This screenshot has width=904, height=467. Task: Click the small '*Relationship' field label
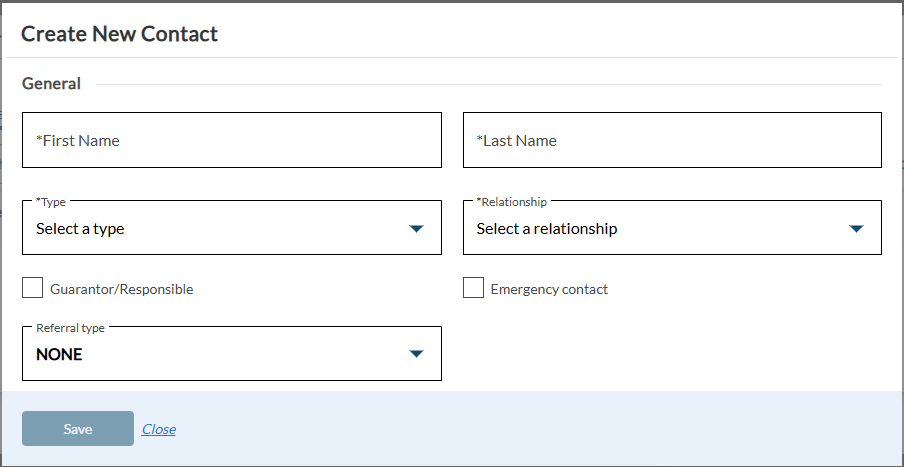click(x=512, y=202)
